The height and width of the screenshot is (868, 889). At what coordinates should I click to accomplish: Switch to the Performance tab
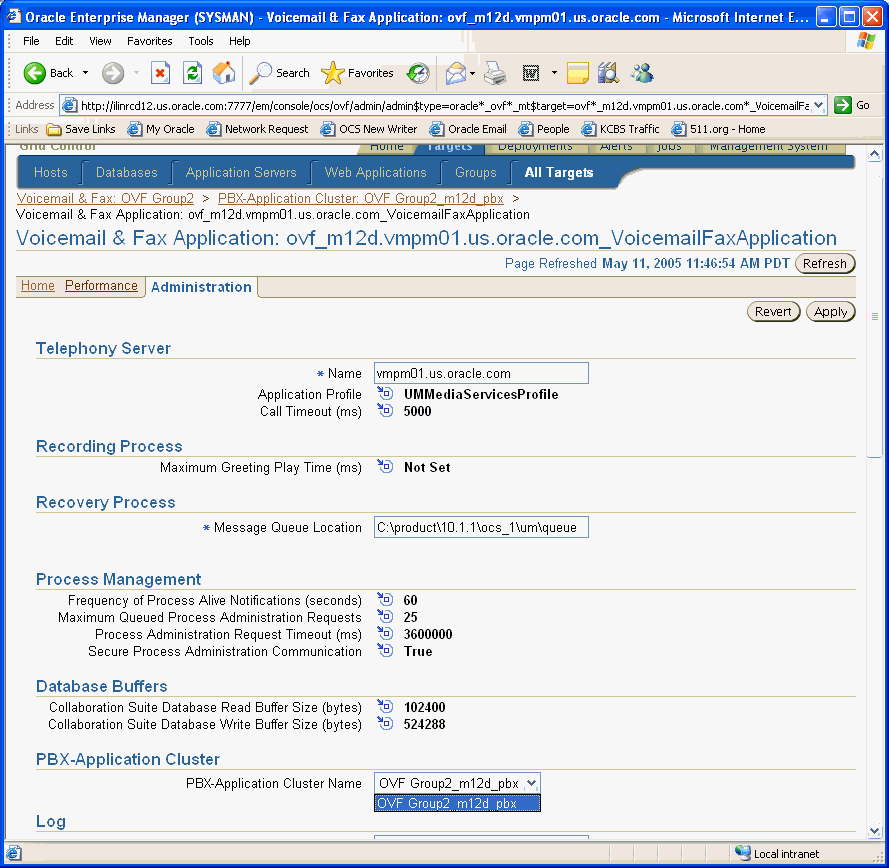coord(101,287)
